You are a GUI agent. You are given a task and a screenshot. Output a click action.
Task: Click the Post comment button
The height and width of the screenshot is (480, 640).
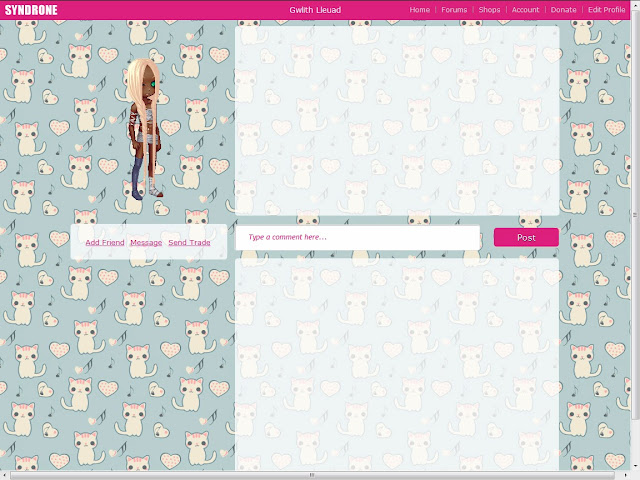point(526,238)
